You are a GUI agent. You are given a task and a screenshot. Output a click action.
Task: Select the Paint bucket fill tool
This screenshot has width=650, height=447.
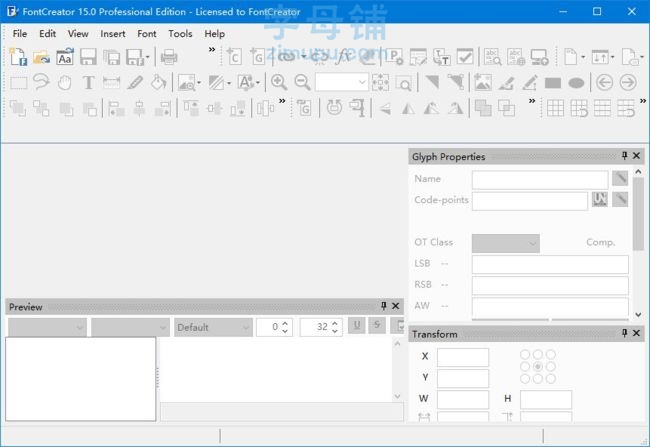point(158,83)
